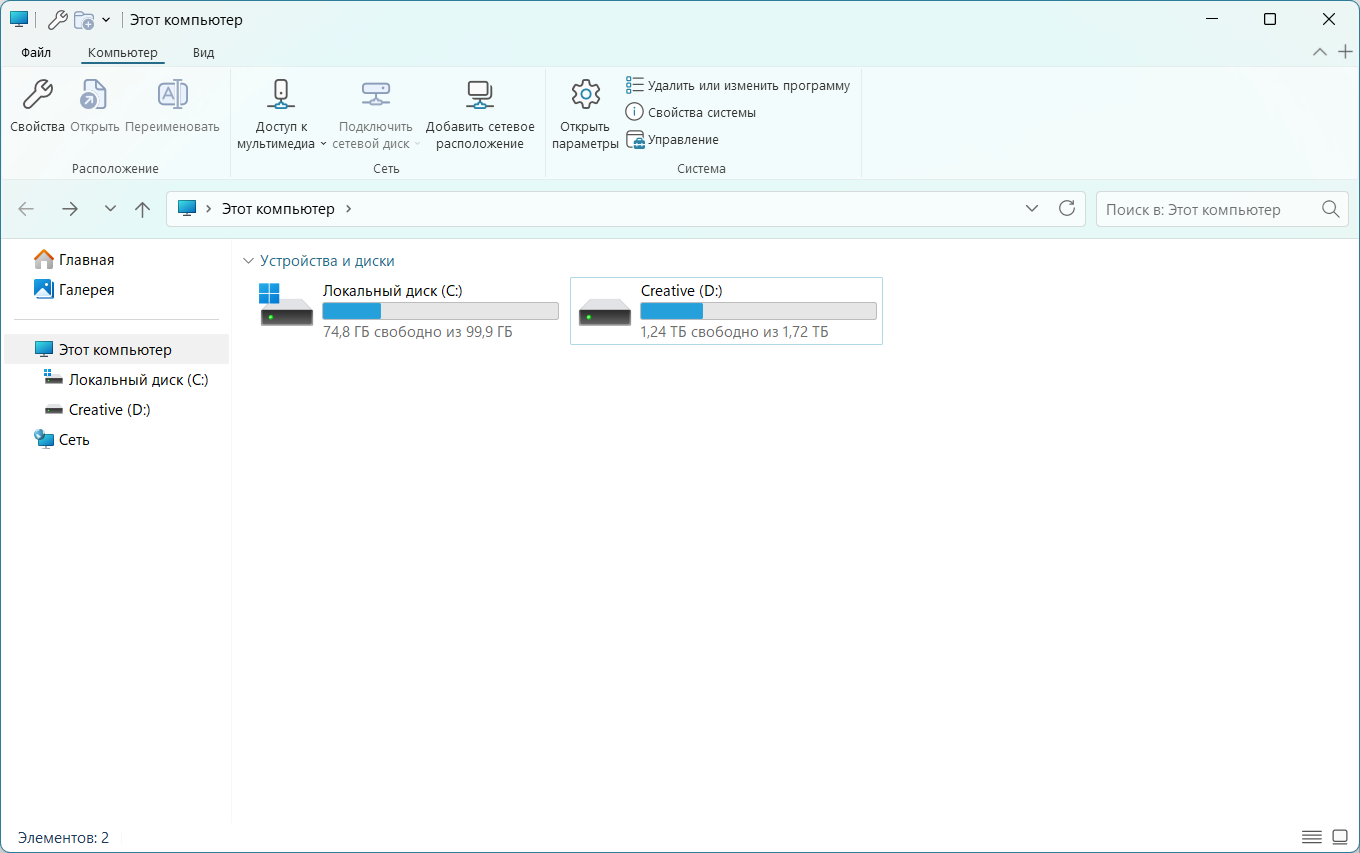Switch to the Компьютер ribbon tab
The width and height of the screenshot is (1360, 853).
click(x=123, y=53)
